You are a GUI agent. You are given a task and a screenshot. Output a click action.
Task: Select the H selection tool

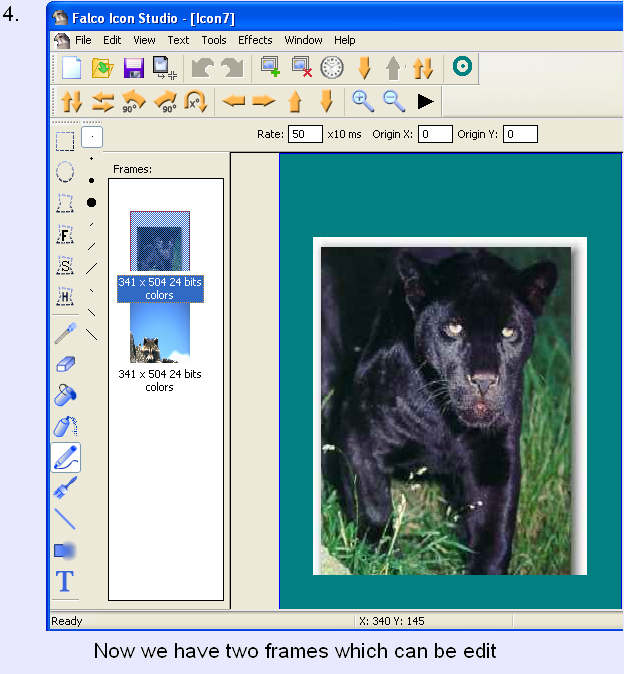point(65,296)
